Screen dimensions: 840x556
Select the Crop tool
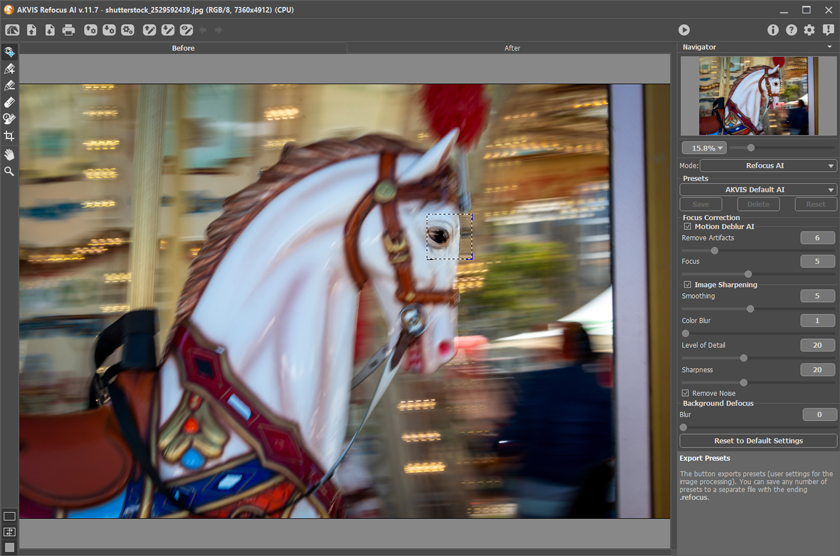pos(9,136)
